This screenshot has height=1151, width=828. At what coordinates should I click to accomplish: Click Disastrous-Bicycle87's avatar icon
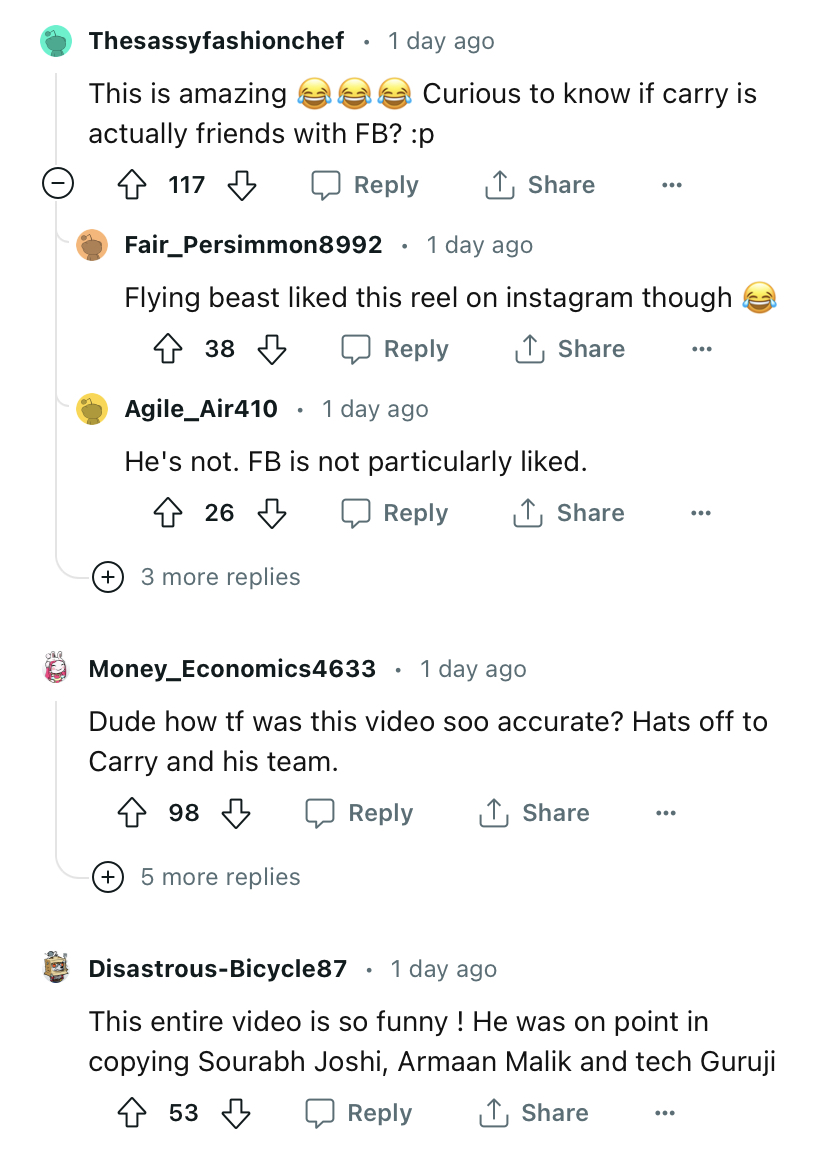pos(57,969)
